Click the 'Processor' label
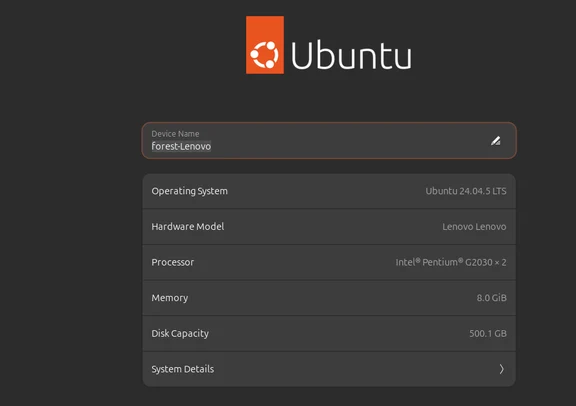Viewport: 576px width, 406px height. pyautogui.click(x=173, y=262)
